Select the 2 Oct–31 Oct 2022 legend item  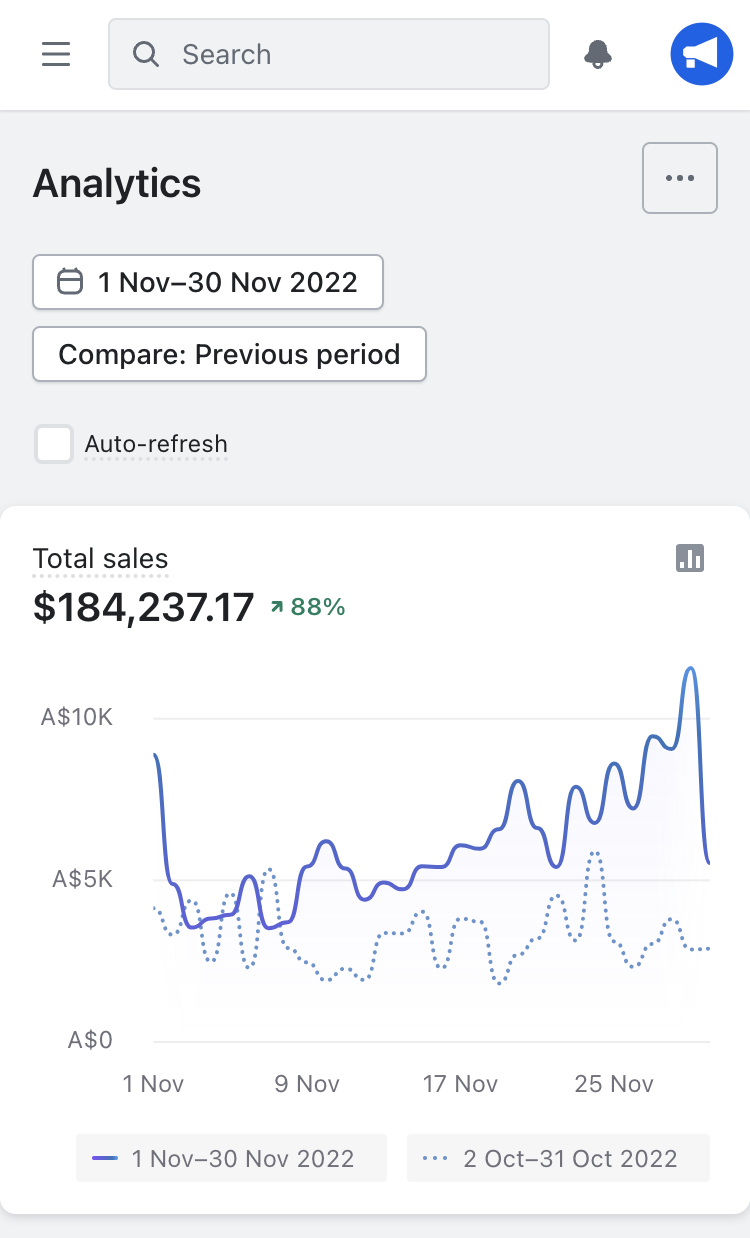coord(558,1159)
